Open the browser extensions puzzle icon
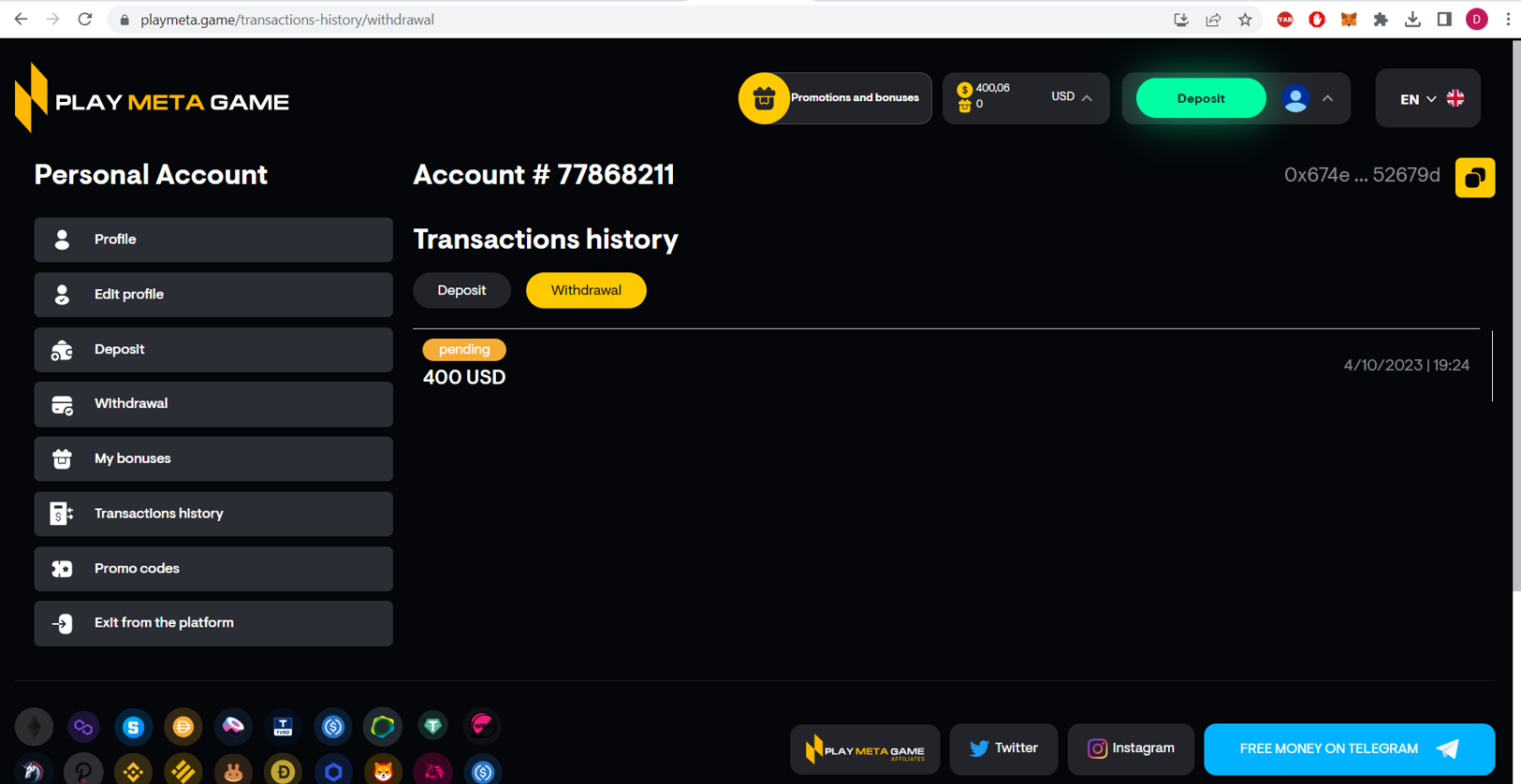 1381,20
